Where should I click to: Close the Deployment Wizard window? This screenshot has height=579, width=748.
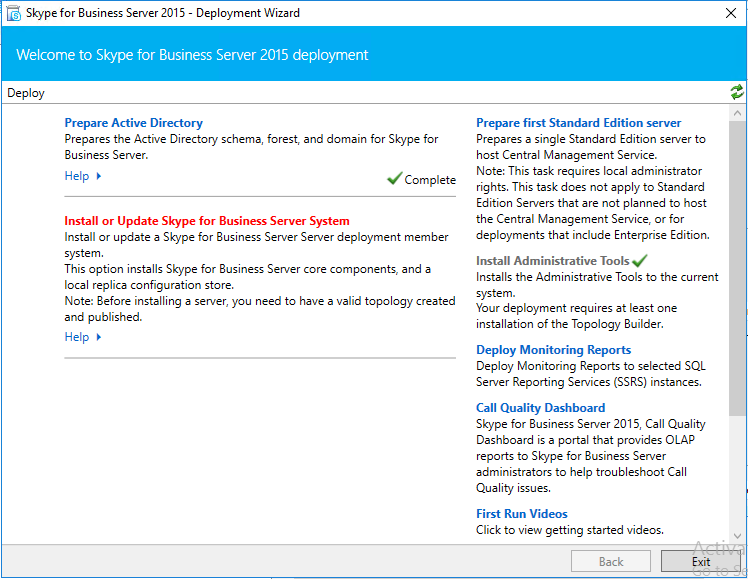coord(731,13)
